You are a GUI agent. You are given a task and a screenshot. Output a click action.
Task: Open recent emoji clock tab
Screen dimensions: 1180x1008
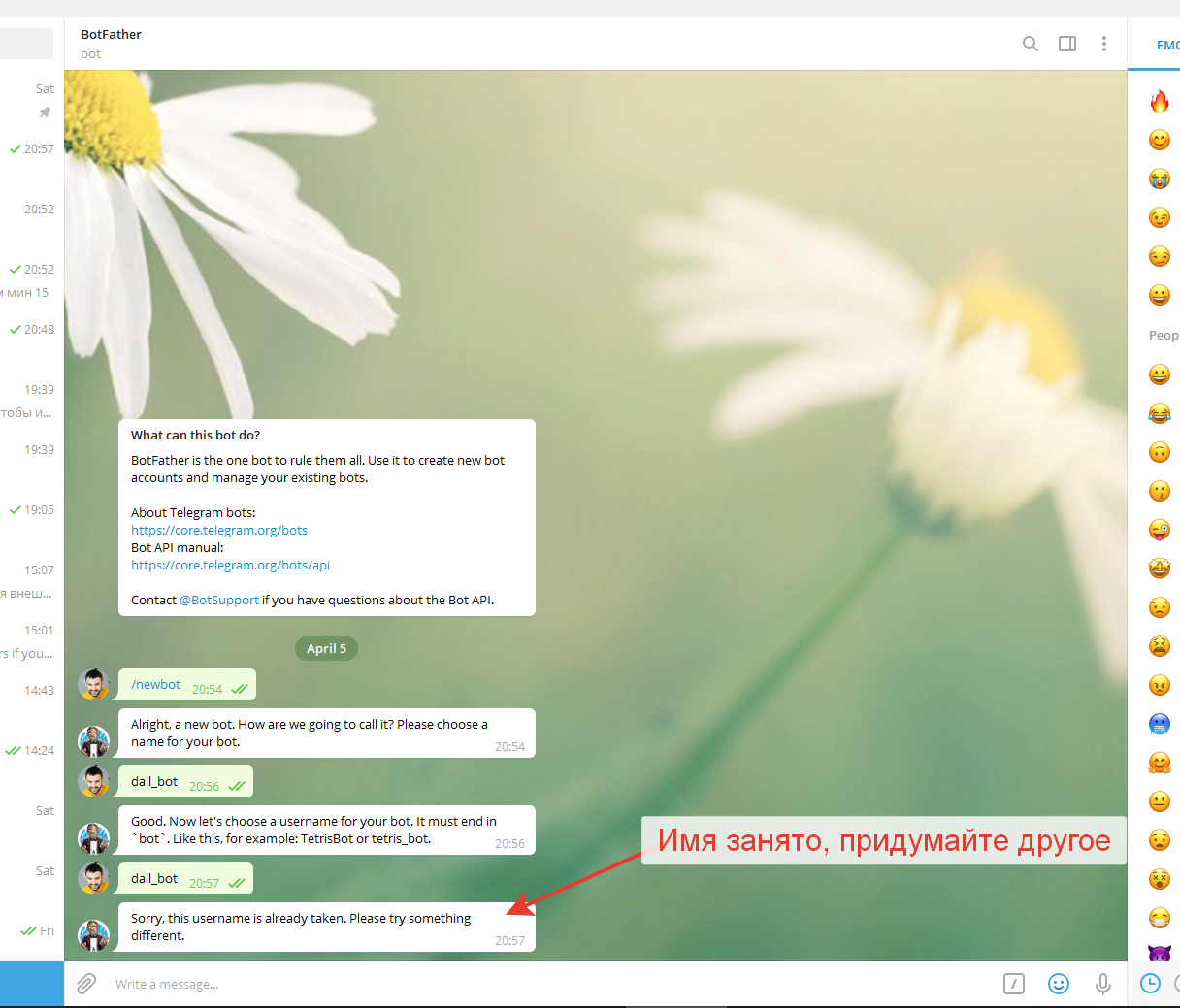point(1150,984)
